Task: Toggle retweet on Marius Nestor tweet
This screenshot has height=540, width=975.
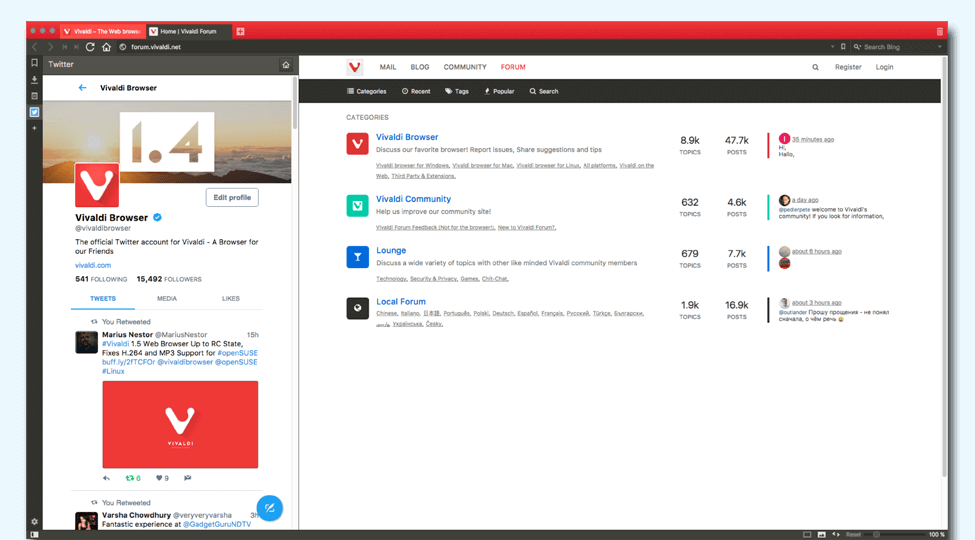Action: click(130, 478)
